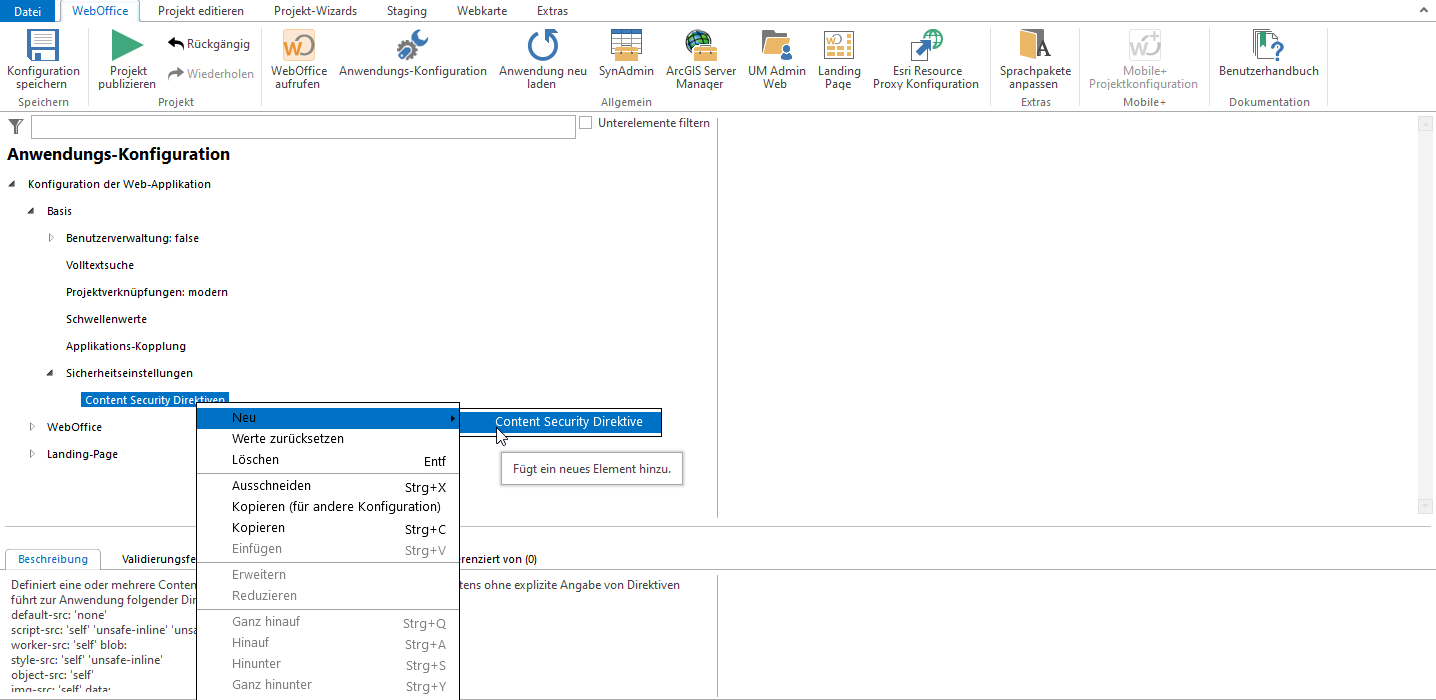Click the tree filter text field
The image size is (1436, 700).
[302, 127]
